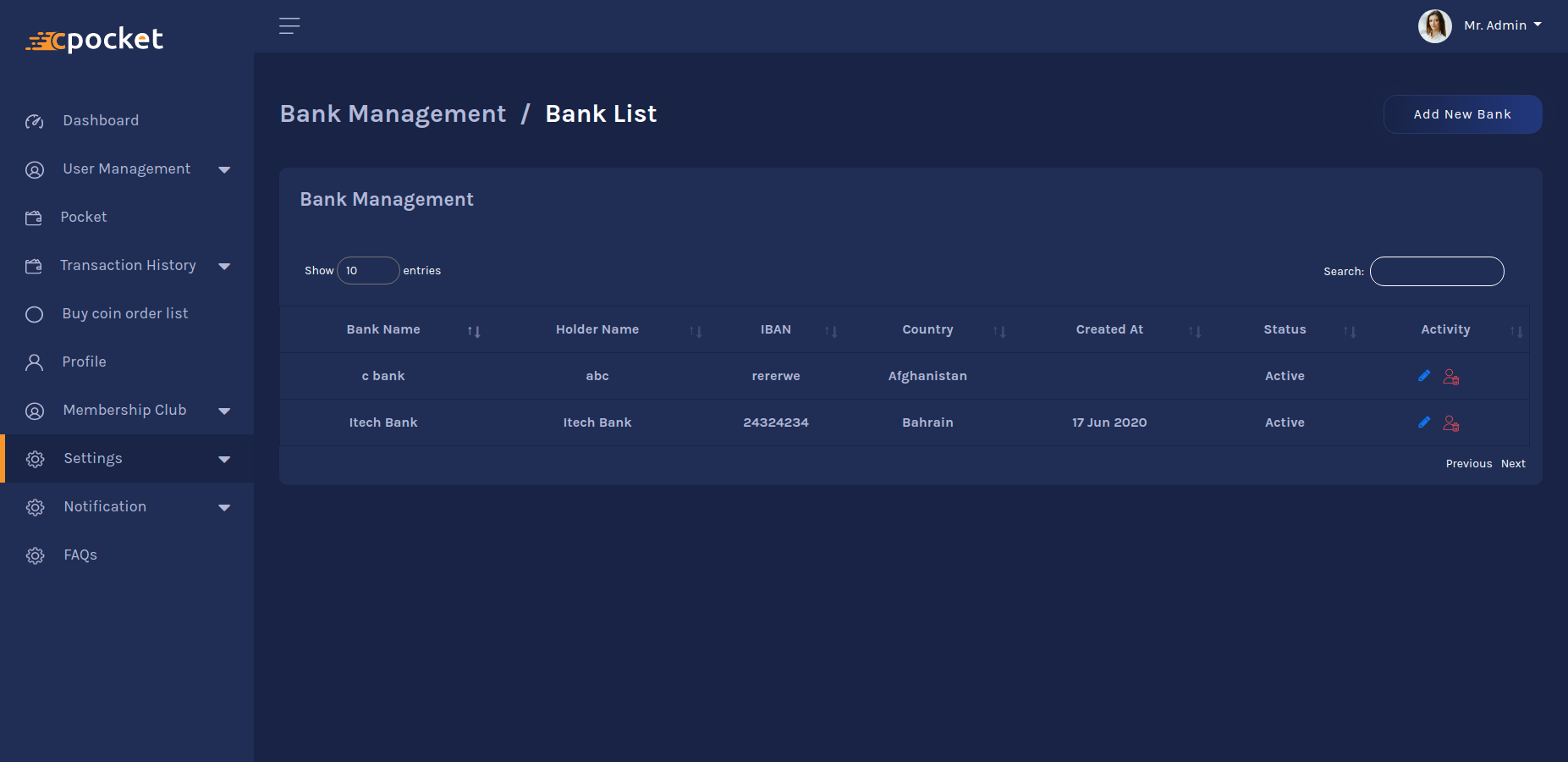Open the Dashboard from the sidebar
The height and width of the screenshot is (762, 1568).
100,120
